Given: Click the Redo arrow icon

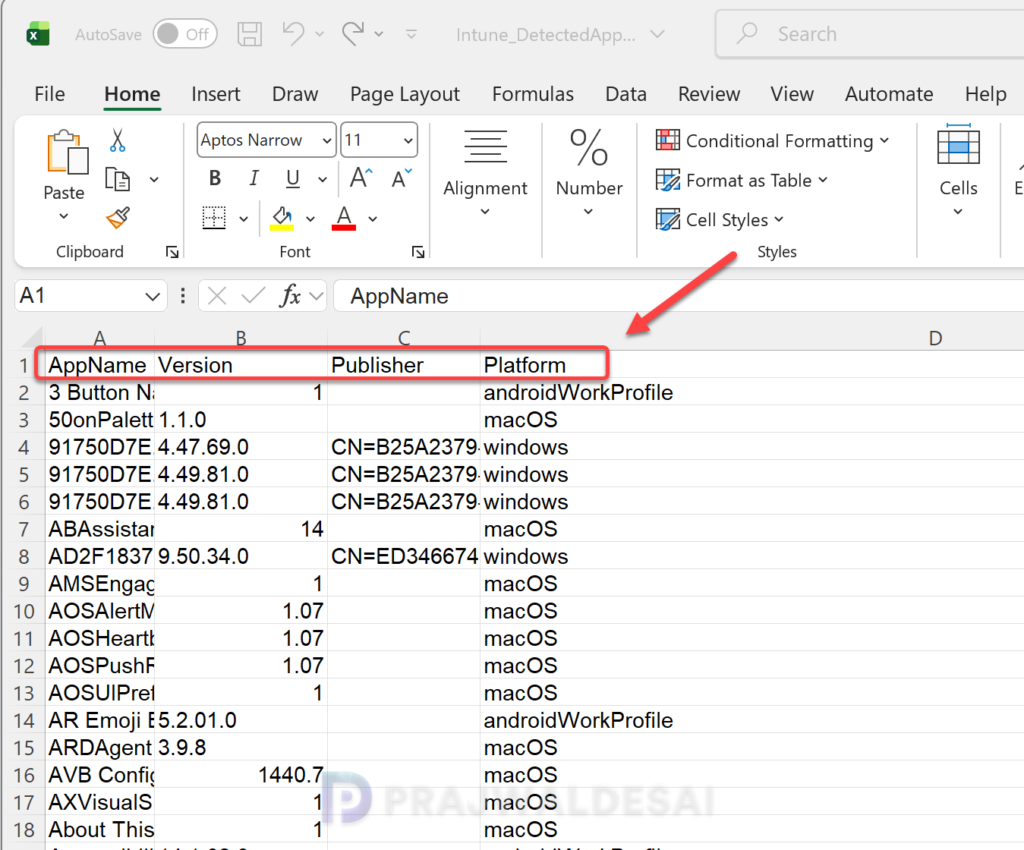Looking at the screenshot, I should click(x=353, y=33).
